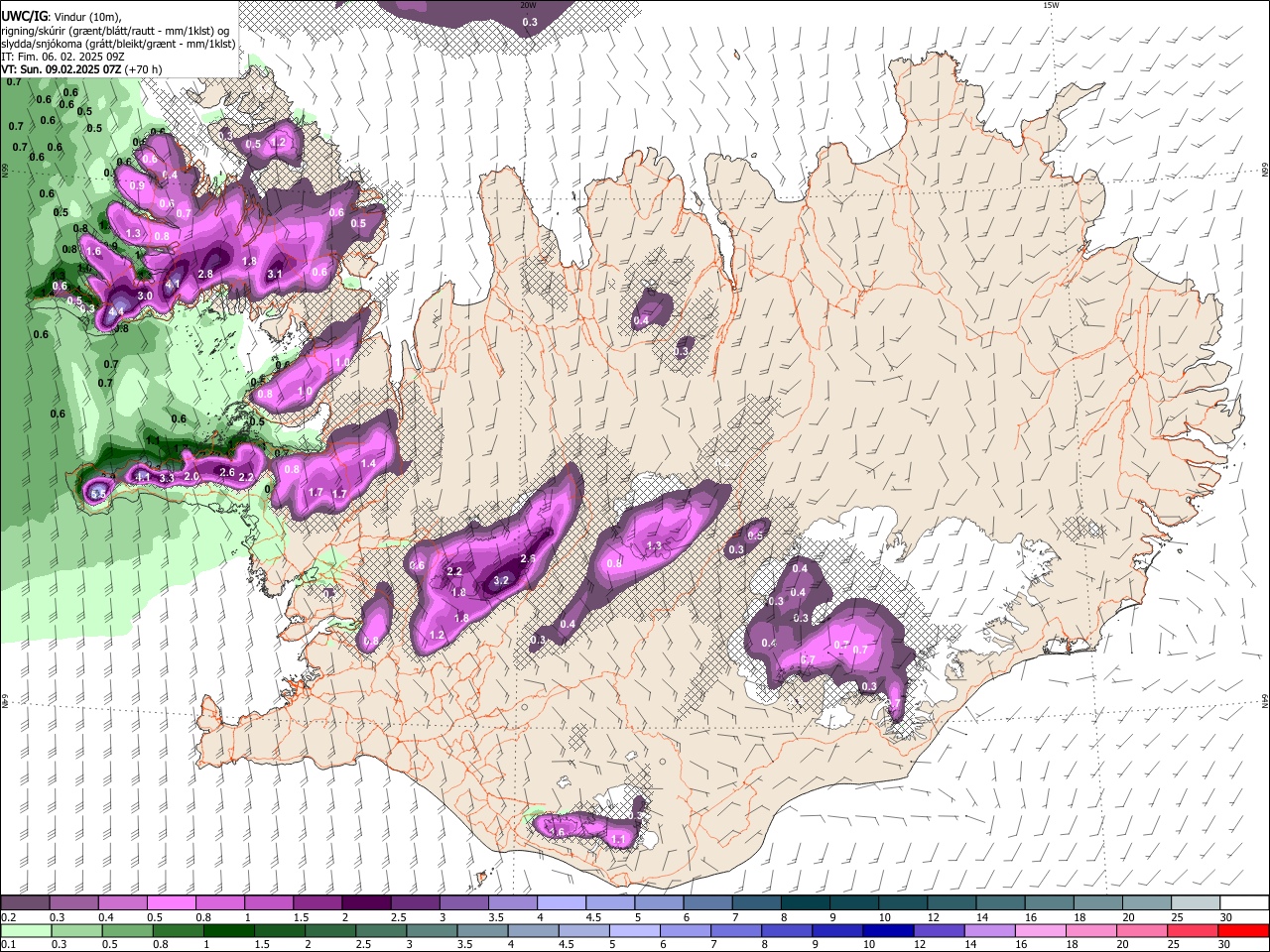
Task: Click the '3.2' snowfall value on the map
Action: tap(501, 580)
